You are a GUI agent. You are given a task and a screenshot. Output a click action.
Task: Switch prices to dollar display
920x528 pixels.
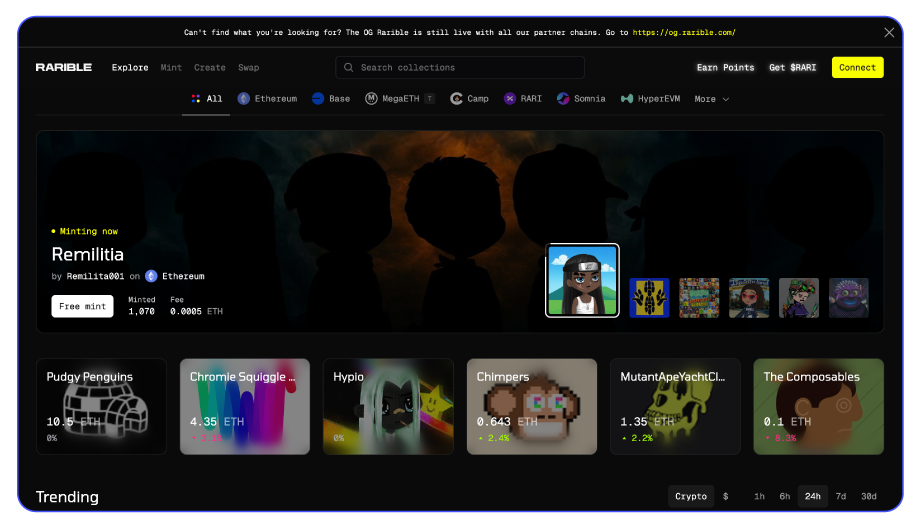[726, 496]
